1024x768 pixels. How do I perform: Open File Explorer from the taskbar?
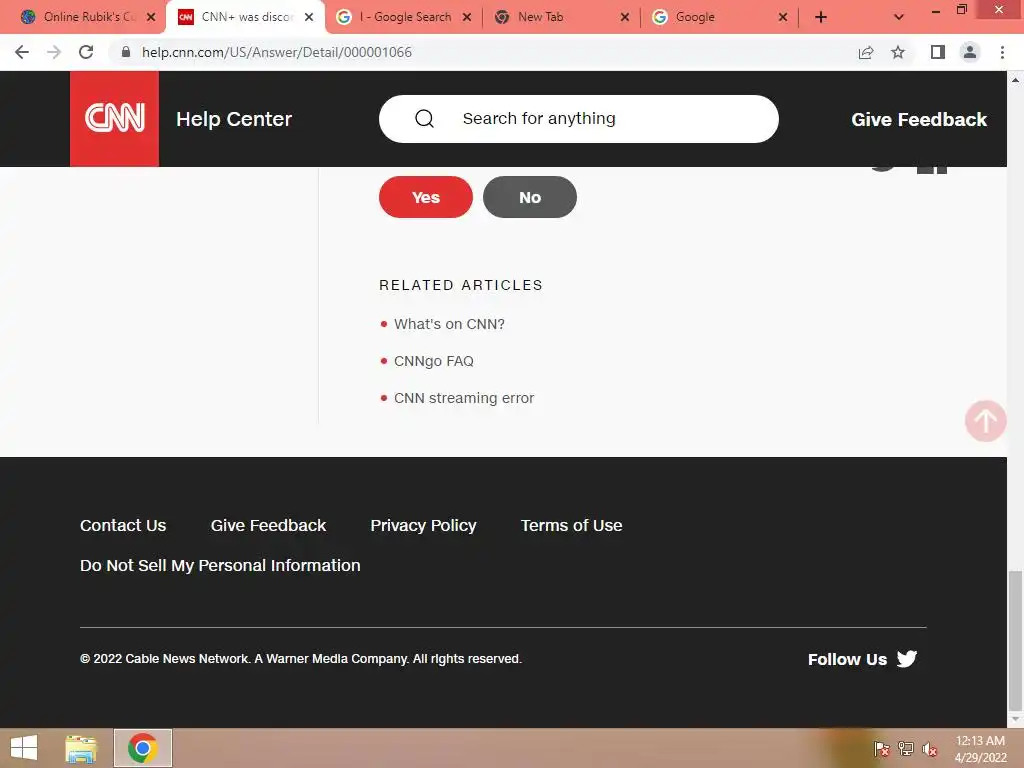(81, 748)
